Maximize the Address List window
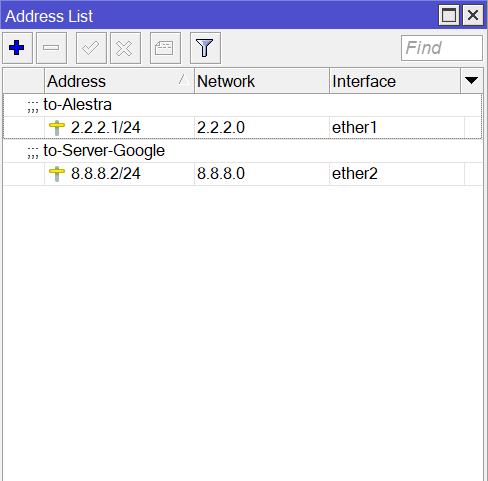This screenshot has height=481, width=488. pyautogui.click(x=449, y=15)
